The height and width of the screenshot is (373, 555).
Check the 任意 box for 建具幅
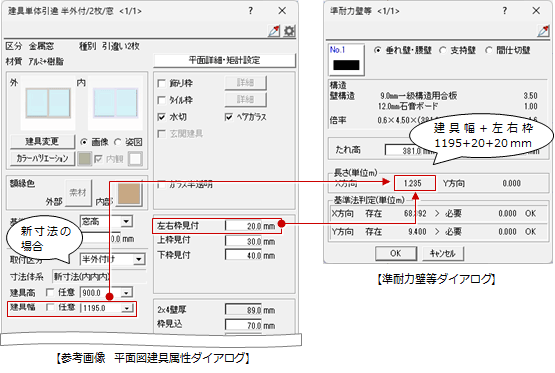50,308
